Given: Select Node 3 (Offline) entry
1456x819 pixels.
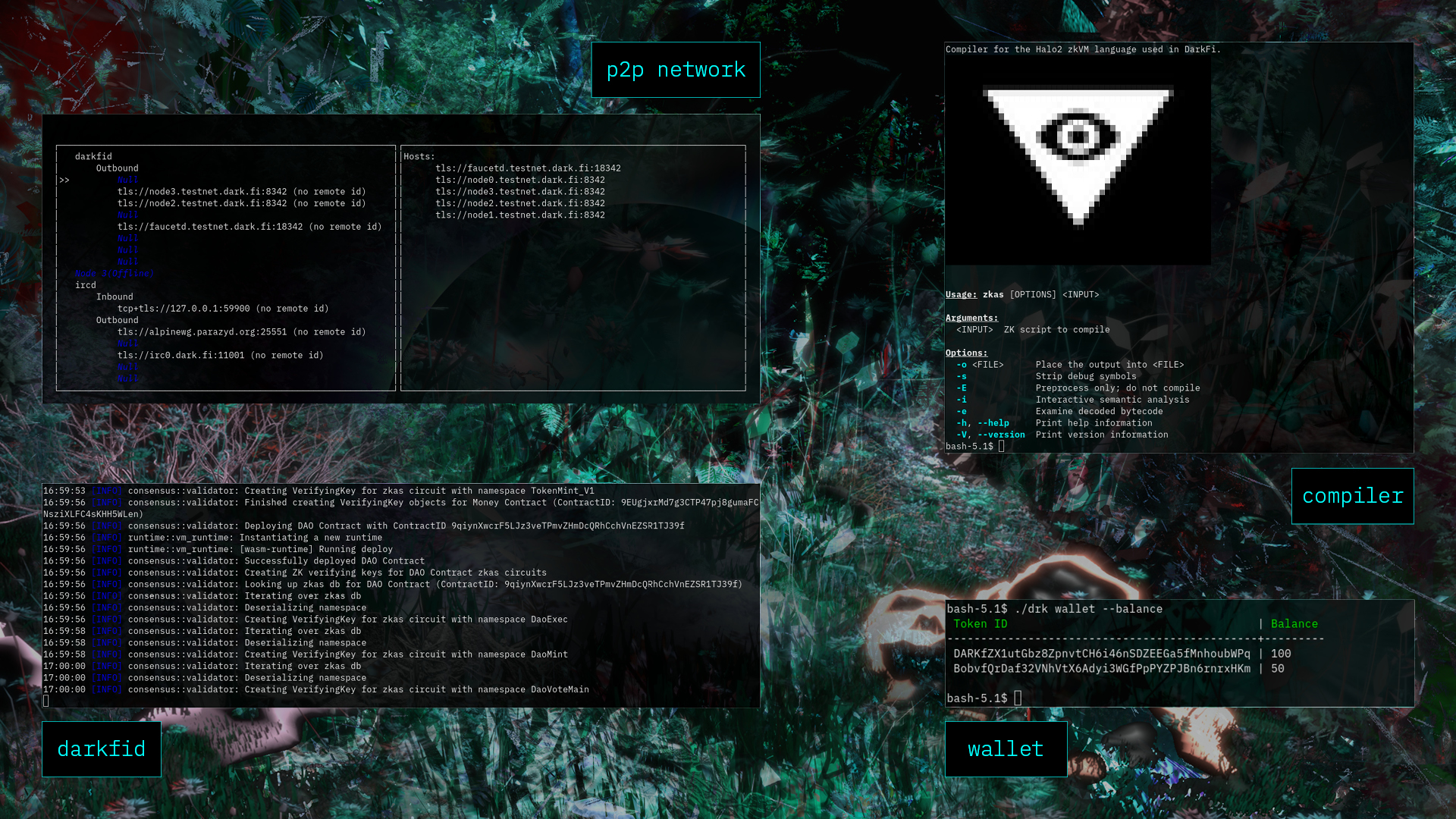Looking at the screenshot, I should (x=114, y=273).
